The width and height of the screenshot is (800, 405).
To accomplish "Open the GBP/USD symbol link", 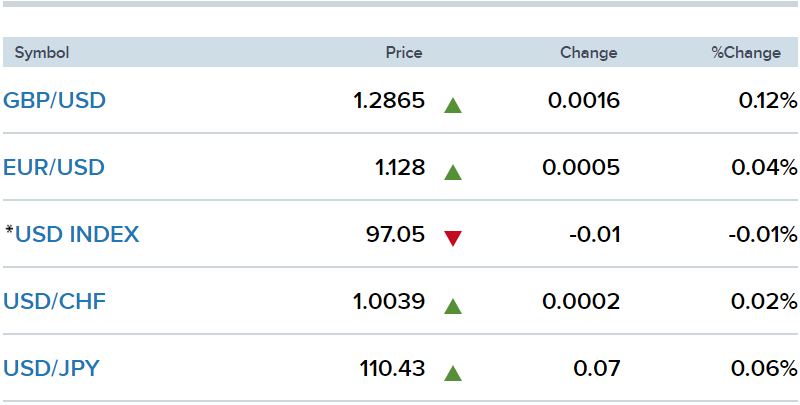I will pyautogui.click(x=55, y=100).
